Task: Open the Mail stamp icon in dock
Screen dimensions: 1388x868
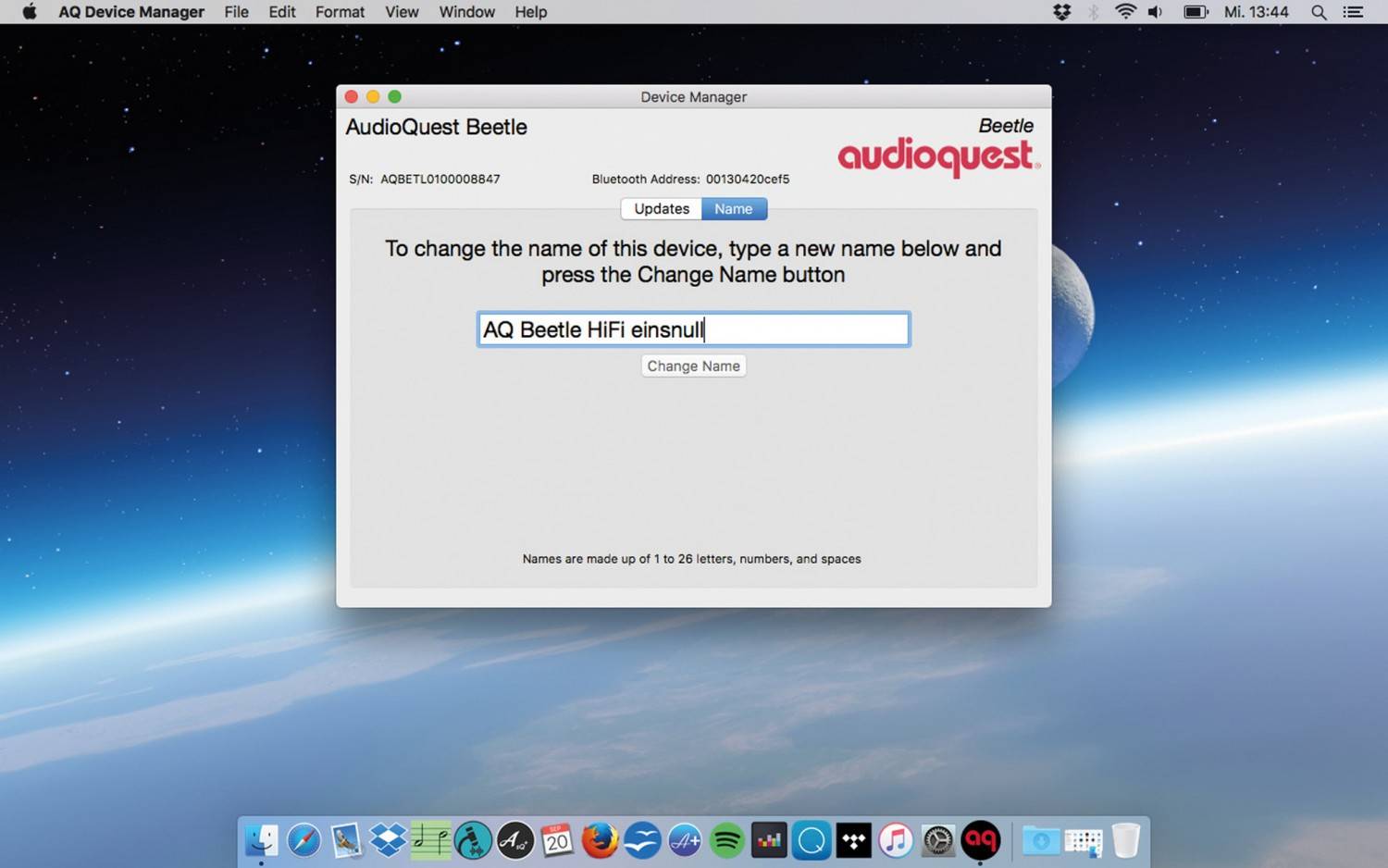Action: [346, 840]
